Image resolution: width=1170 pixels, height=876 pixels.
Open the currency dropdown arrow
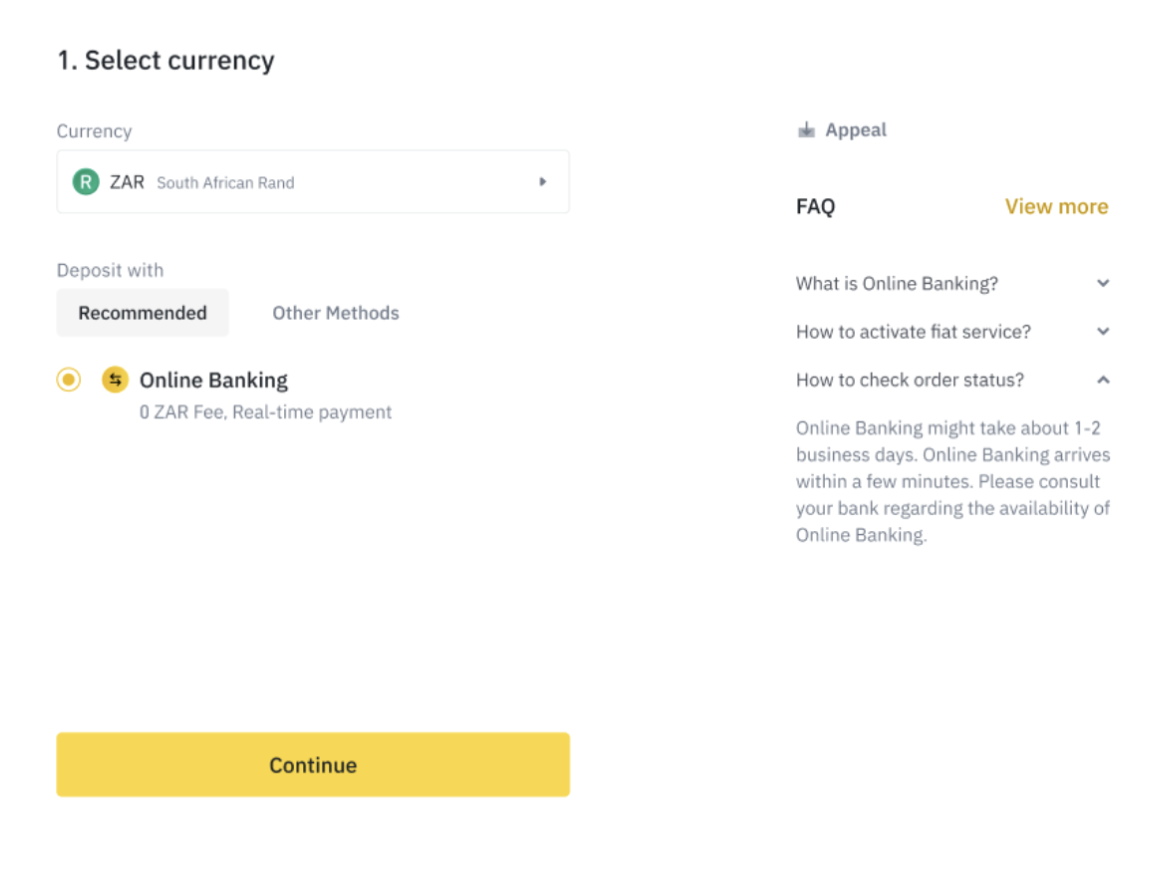click(x=543, y=182)
